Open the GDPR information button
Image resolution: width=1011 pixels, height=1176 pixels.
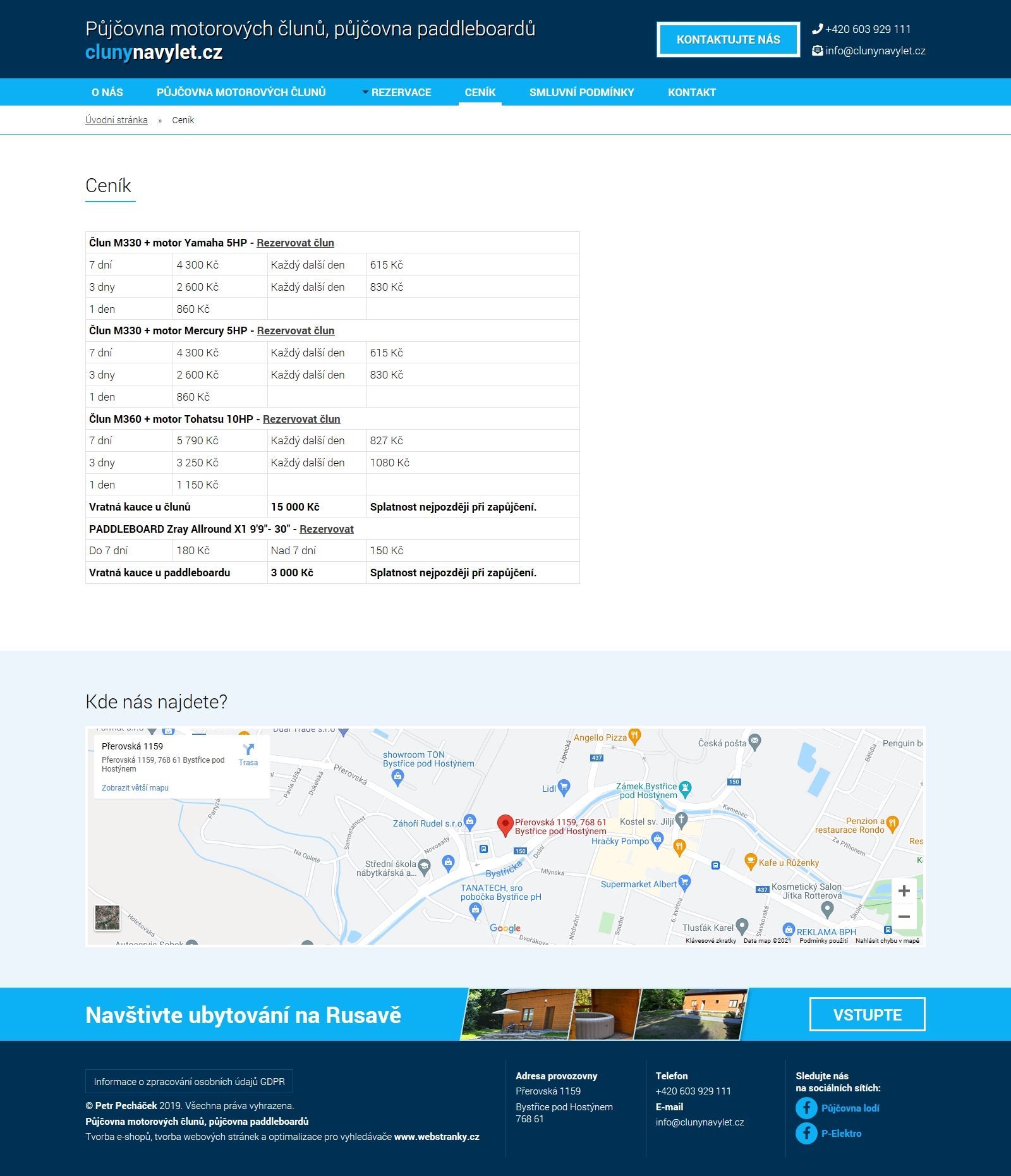[189, 1081]
